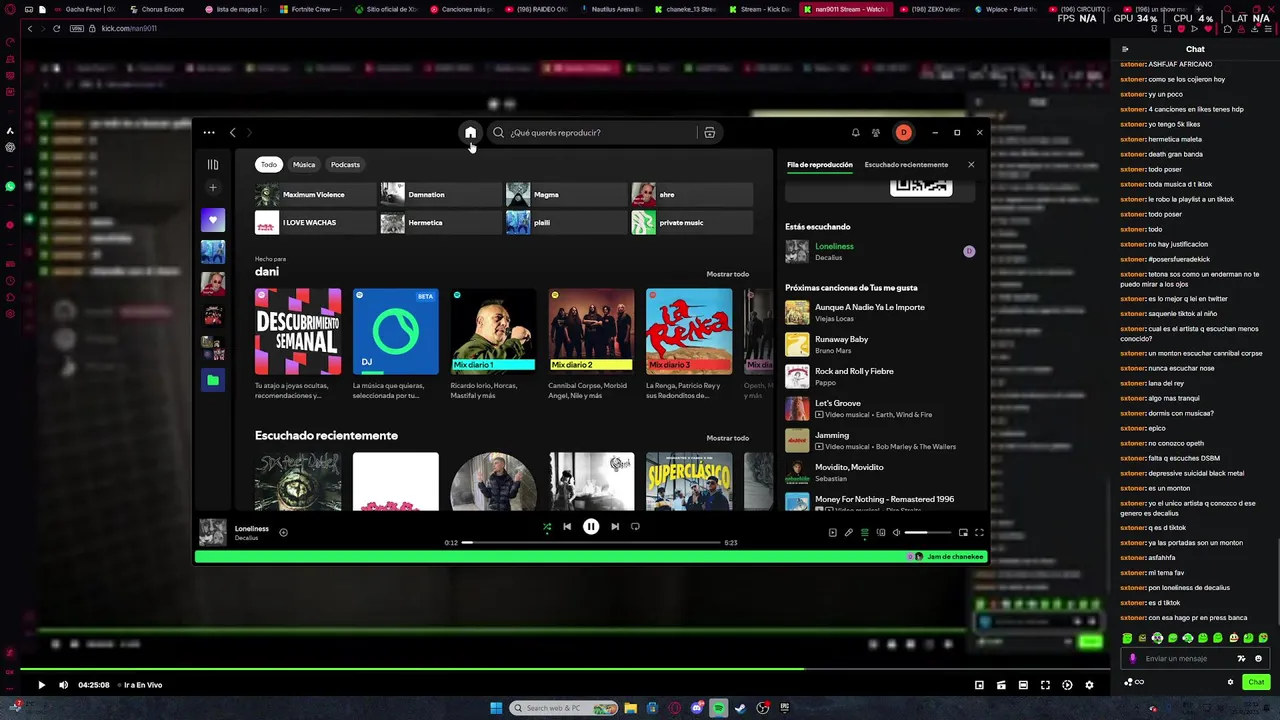Enter Spotify fullscreen mode
The image size is (1280, 720).
pyautogui.click(x=979, y=532)
